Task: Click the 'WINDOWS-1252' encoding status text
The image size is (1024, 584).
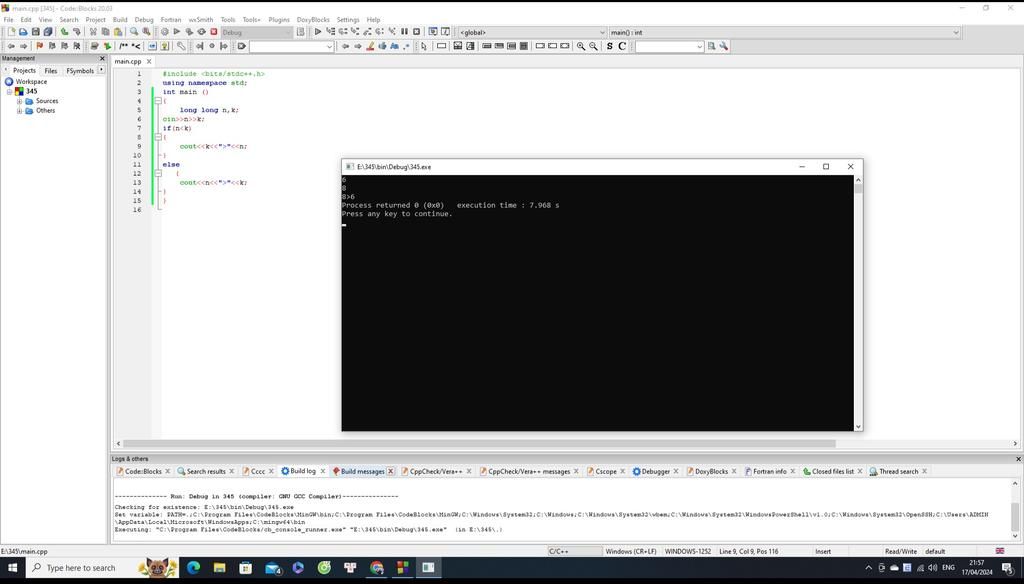Action: (x=688, y=551)
